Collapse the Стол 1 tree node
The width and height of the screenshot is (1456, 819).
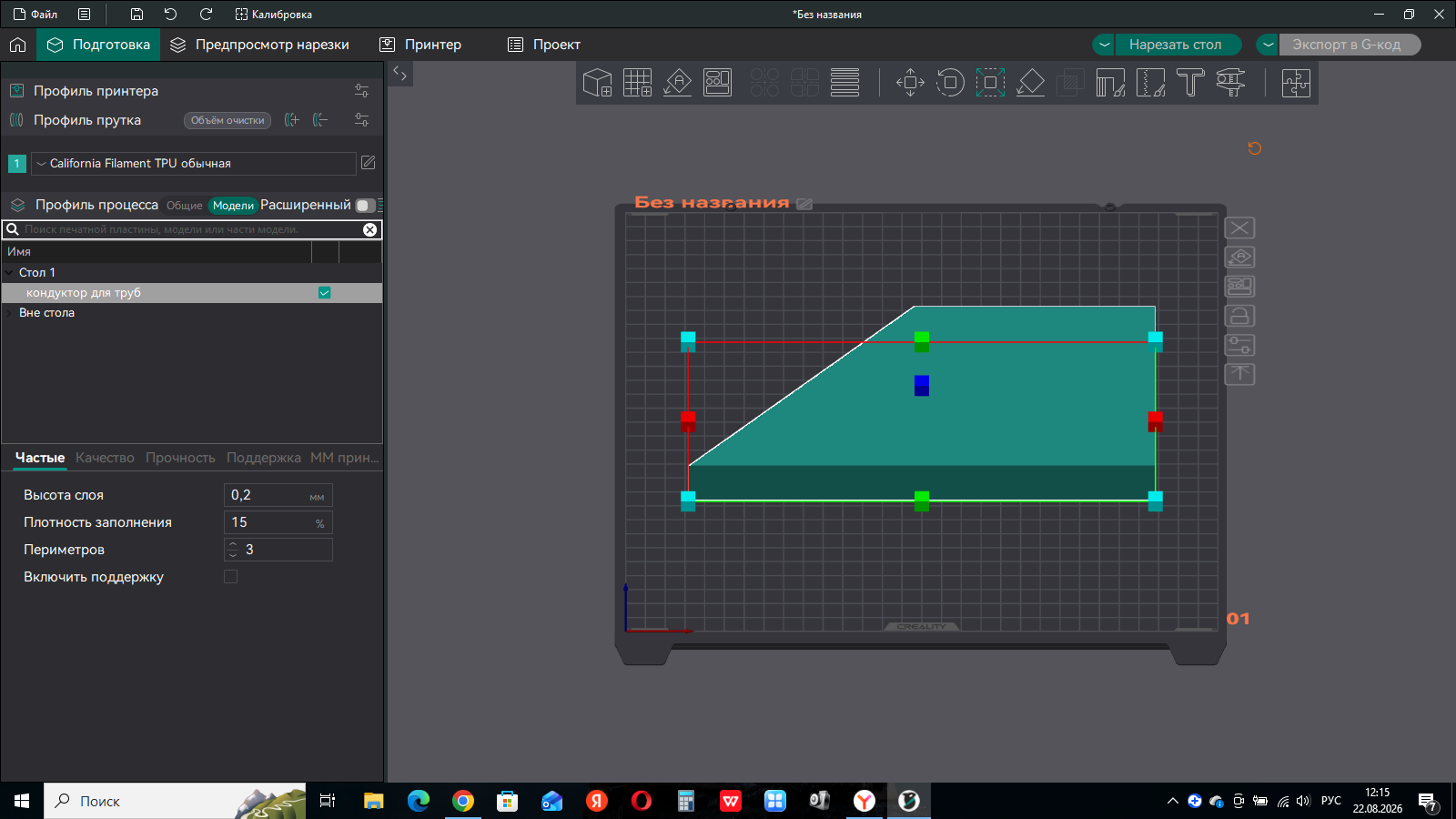tap(9, 273)
